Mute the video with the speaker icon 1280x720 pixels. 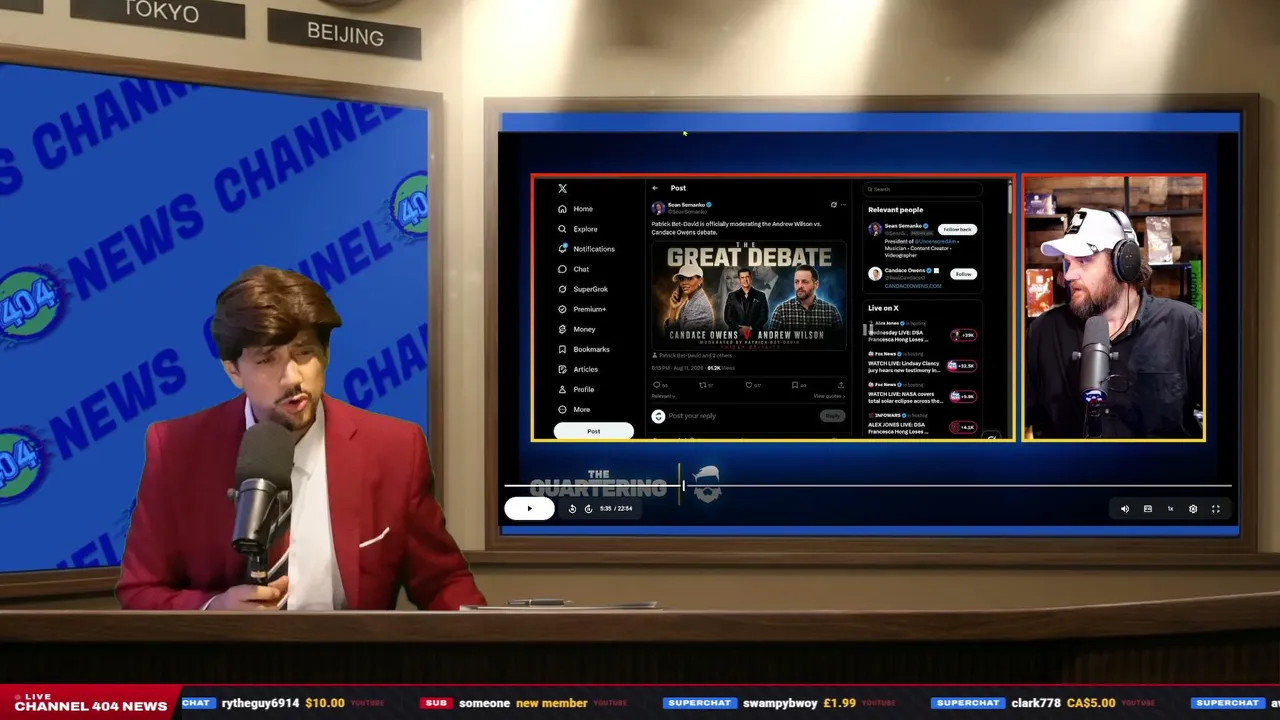point(1125,509)
